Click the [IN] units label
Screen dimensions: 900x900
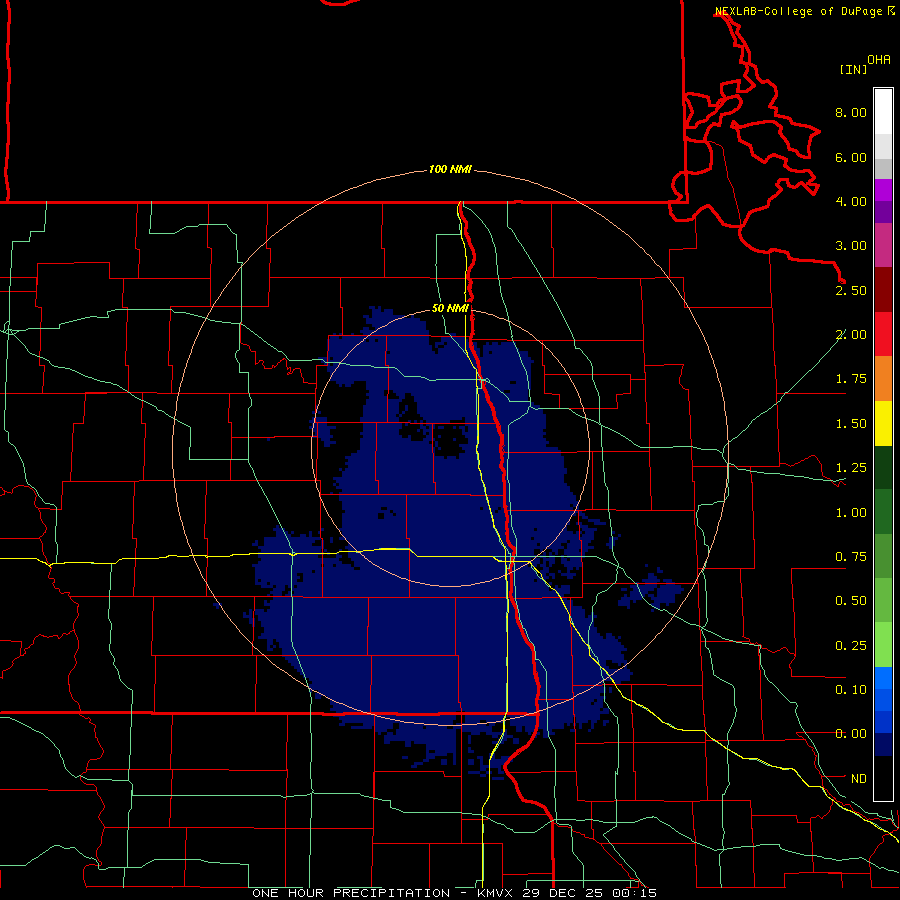(x=854, y=69)
